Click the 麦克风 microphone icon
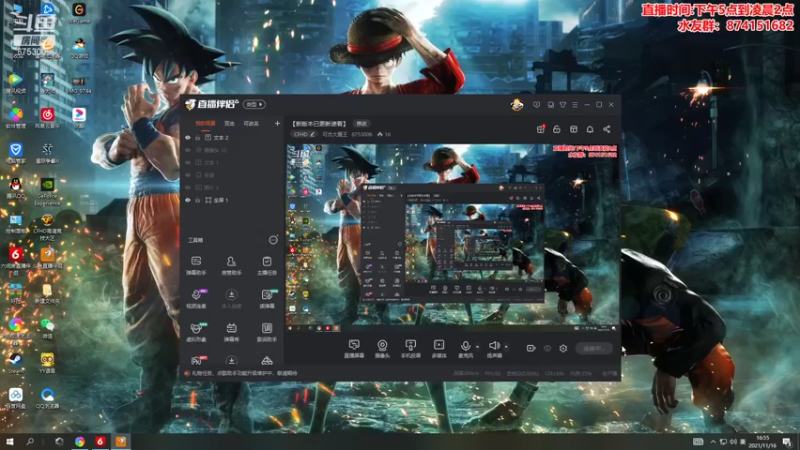The width and height of the screenshot is (800, 450). click(x=465, y=348)
